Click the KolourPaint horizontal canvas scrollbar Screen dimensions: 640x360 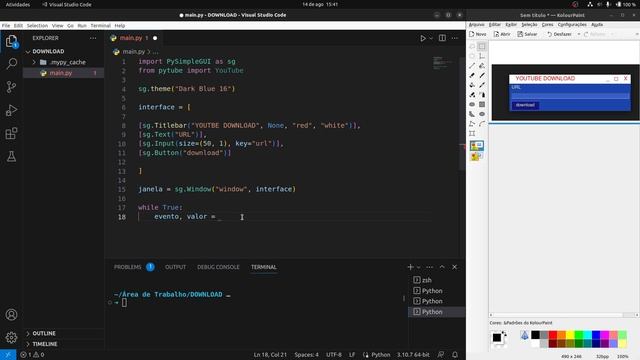click(564, 315)
